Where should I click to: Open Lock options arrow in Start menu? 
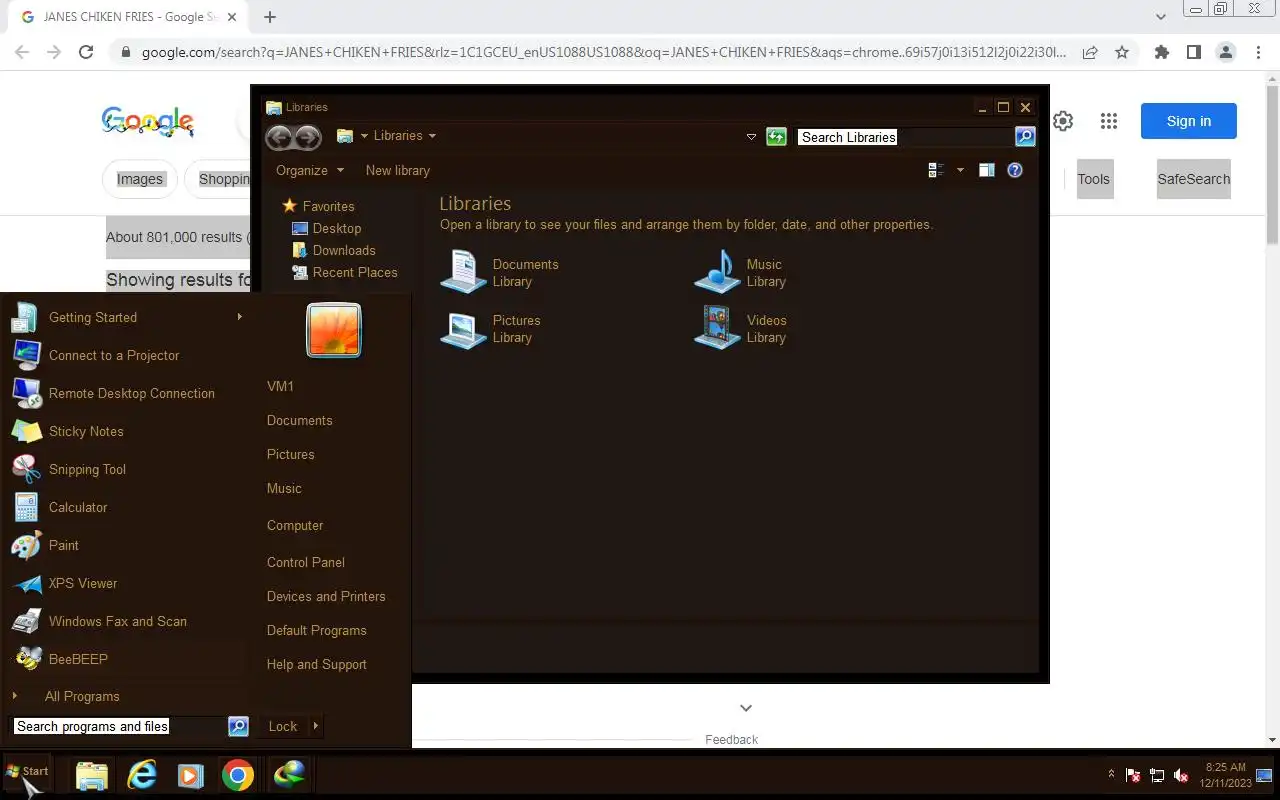(x=316, y=726)
